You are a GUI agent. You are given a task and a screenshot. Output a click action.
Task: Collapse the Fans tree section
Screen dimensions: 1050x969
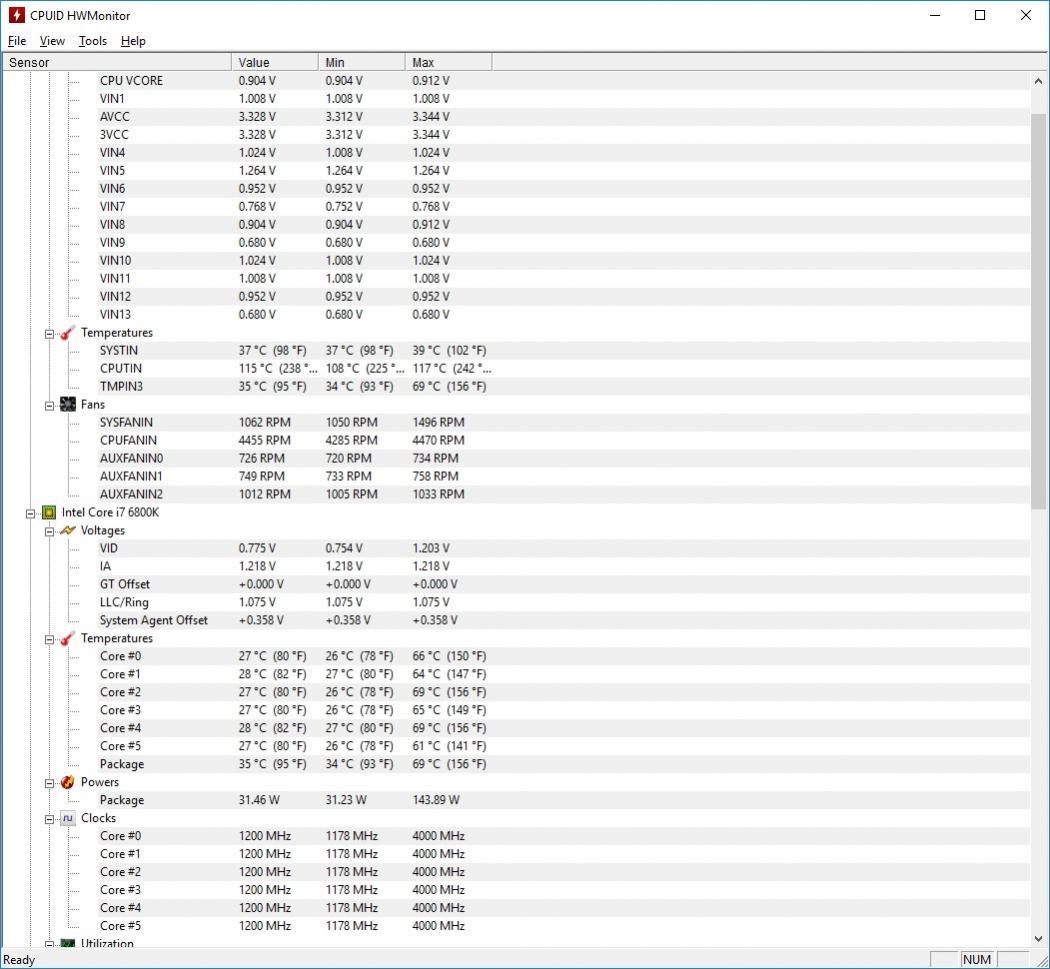click(49, 406)
